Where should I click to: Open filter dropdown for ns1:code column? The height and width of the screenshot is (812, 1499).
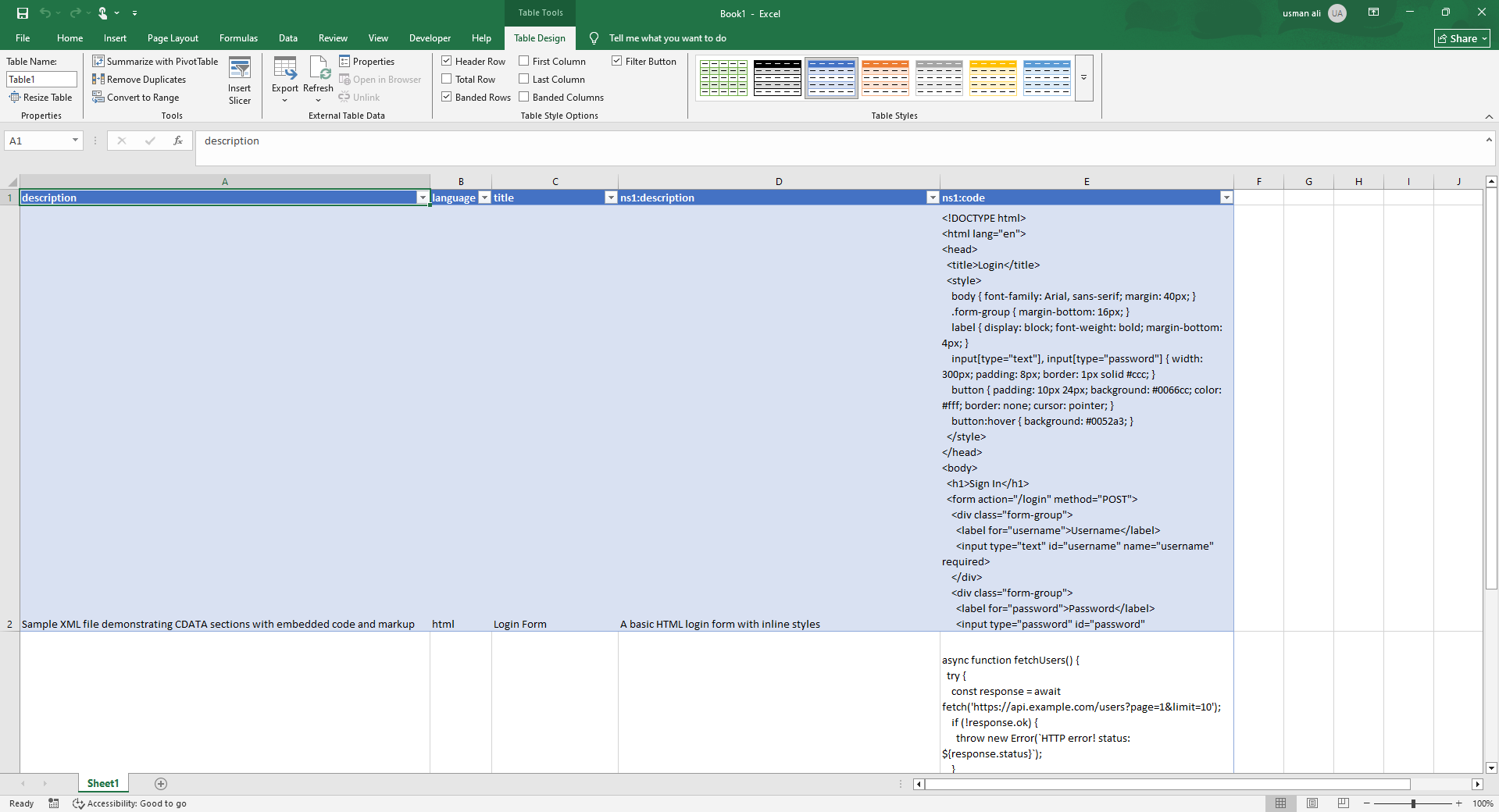pyautogui.click(x=1226, y=198)
